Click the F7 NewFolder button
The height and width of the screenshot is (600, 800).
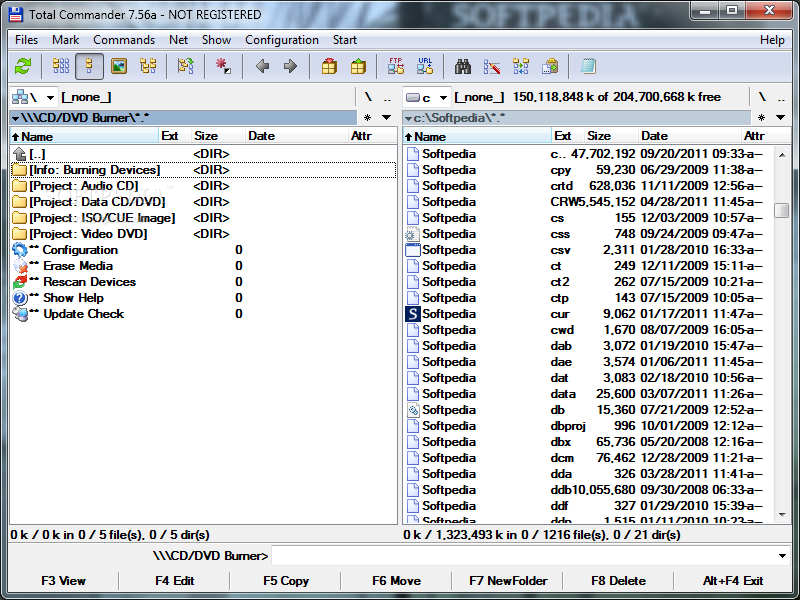pyautogui.click(x=508, y=581)
